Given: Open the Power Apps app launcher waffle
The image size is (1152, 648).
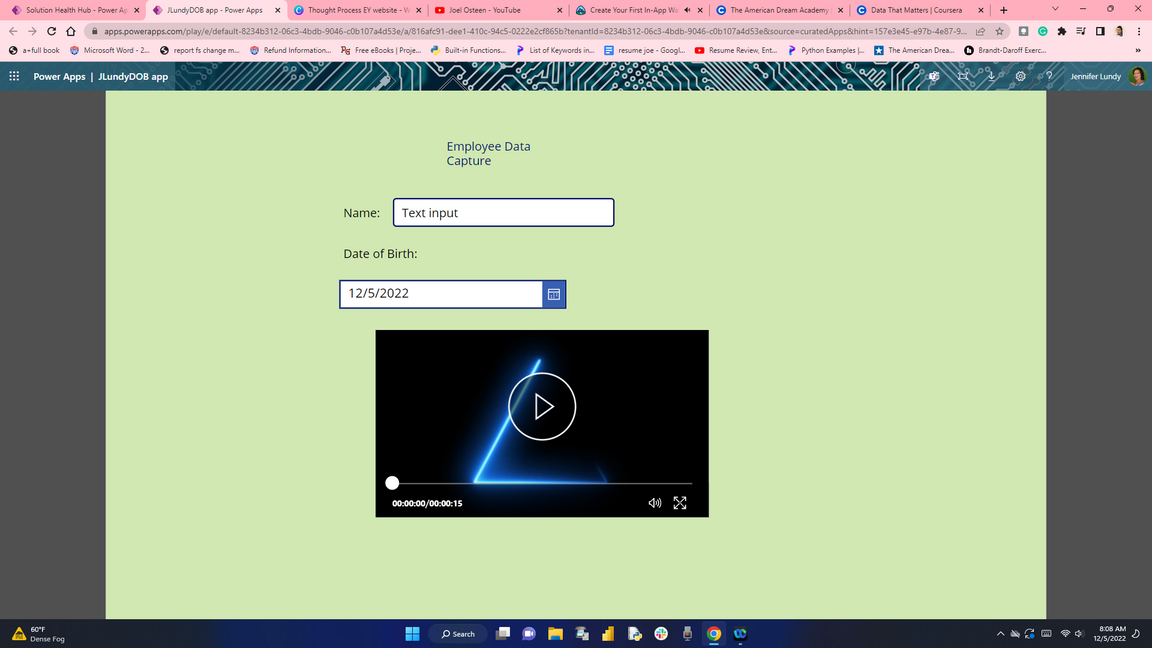Looking at the screenshot, I should [14, 76].
